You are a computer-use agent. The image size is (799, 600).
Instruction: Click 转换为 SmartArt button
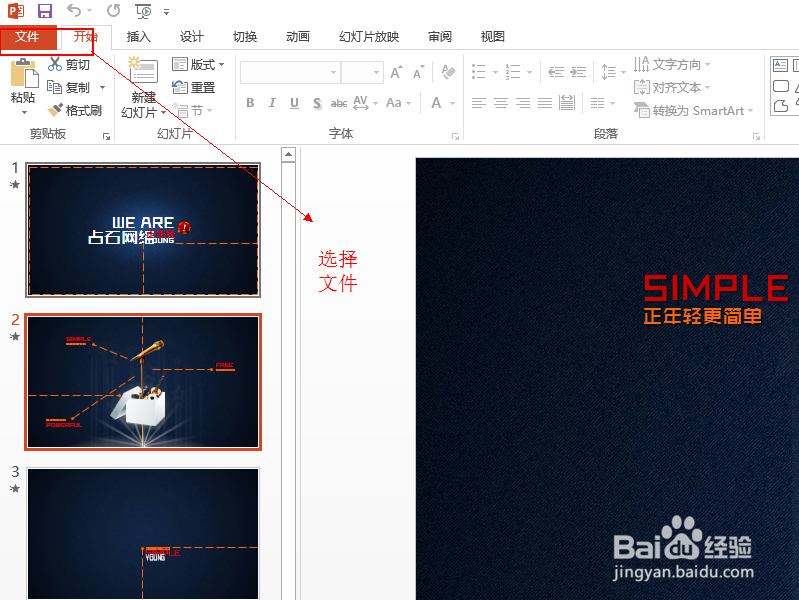click(693, 111)
